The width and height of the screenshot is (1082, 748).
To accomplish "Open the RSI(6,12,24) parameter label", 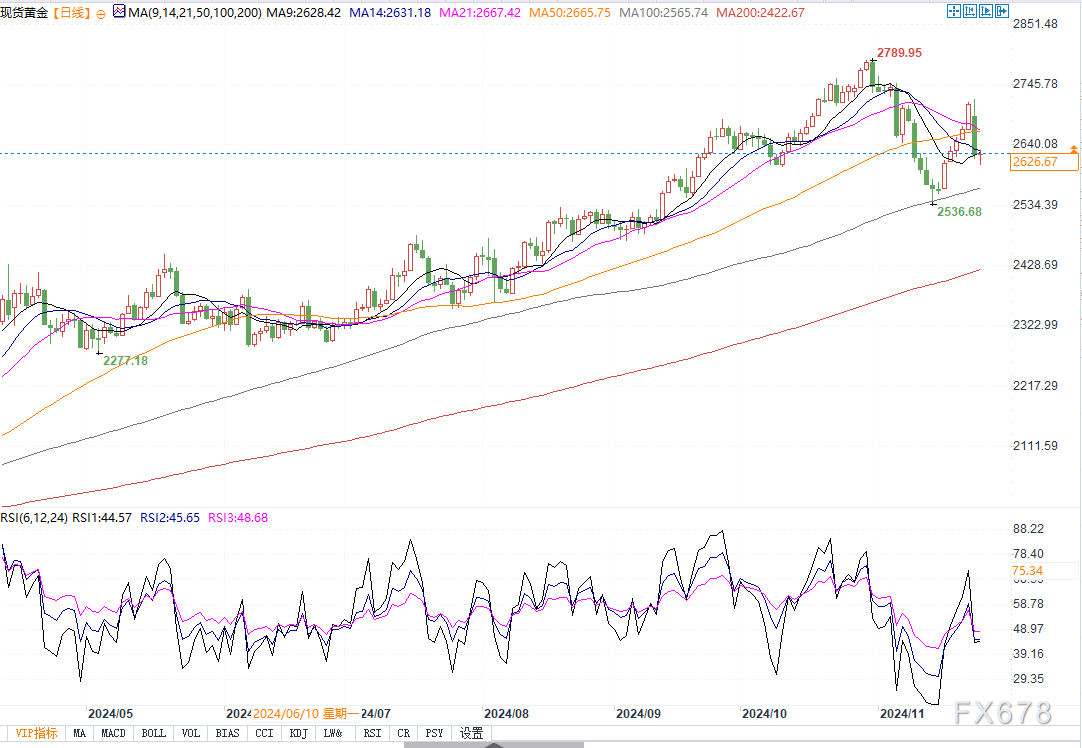I will click(33, 517).
